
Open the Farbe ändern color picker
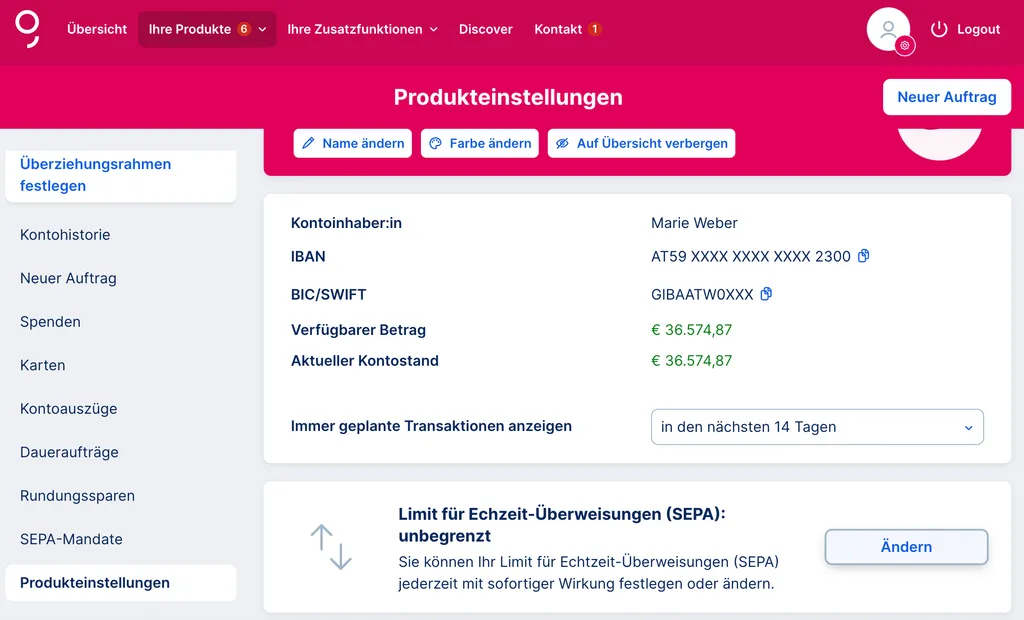(480, 143)
